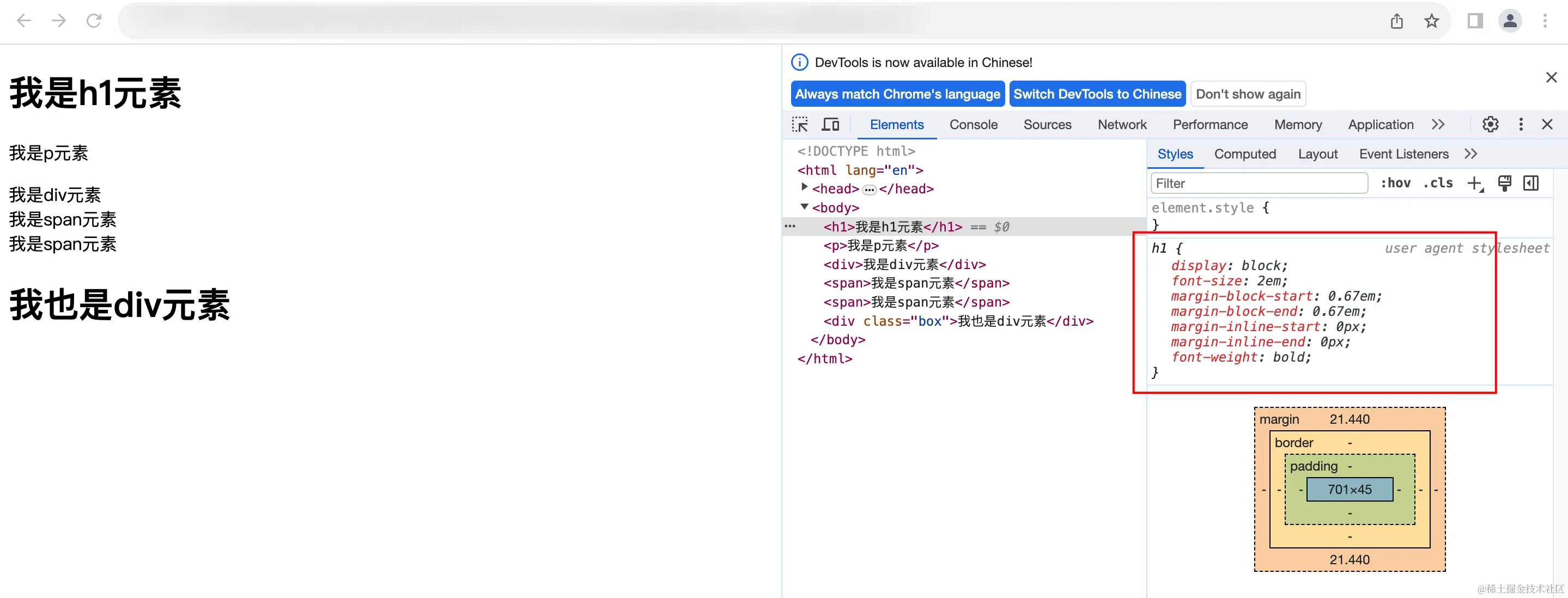Select the html lang en node

tap(860, 170)
